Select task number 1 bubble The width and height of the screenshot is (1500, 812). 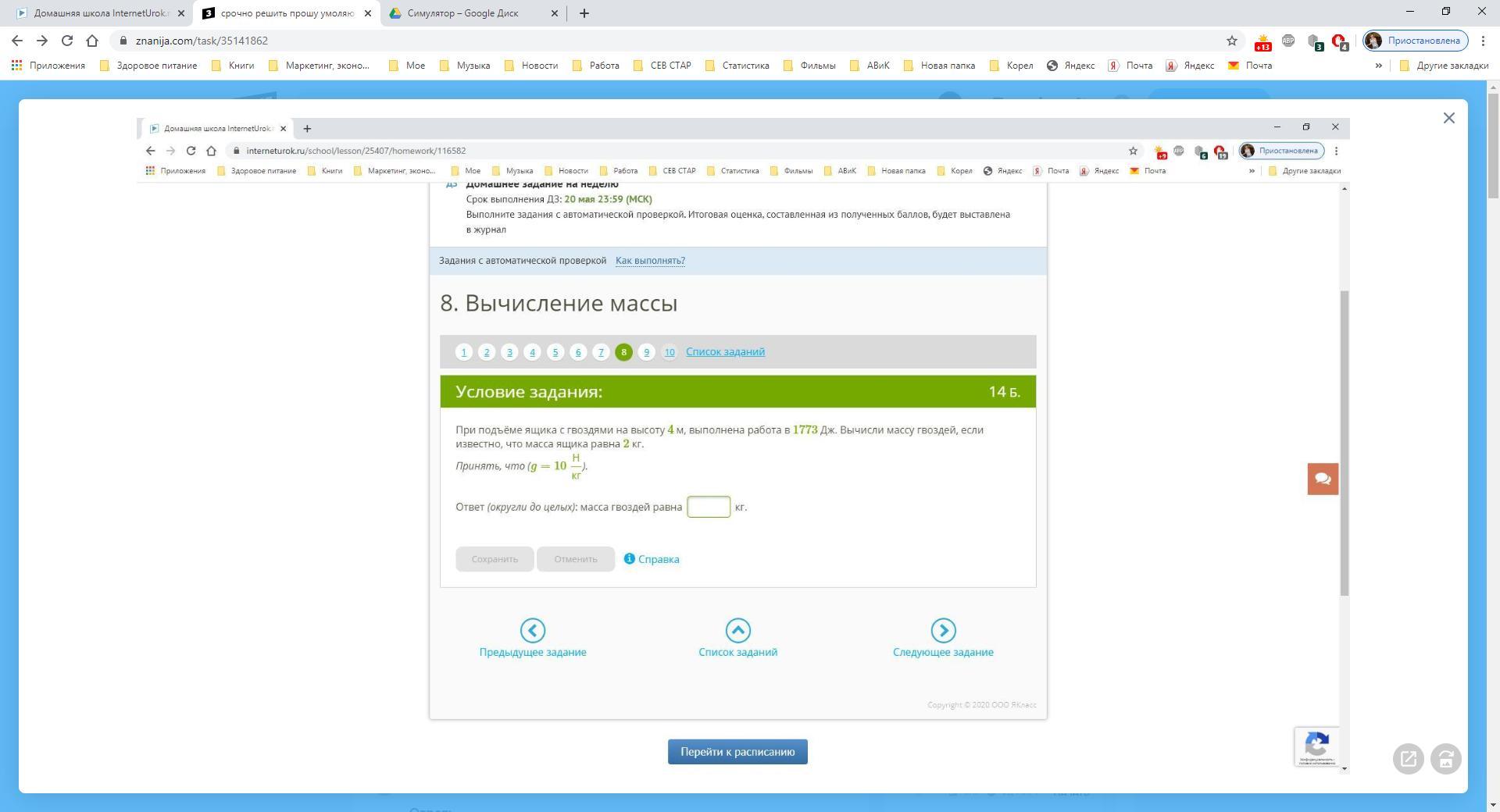coord(463,352)
